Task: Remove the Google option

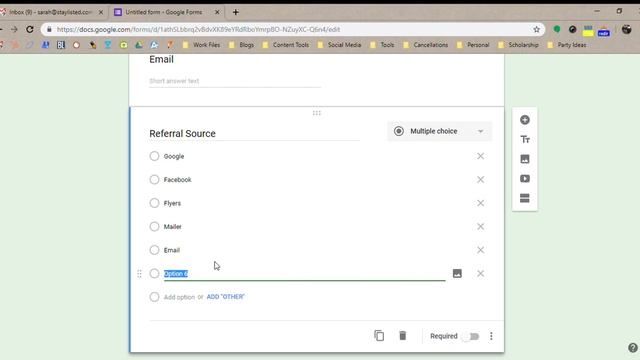Action: [480, 156]
